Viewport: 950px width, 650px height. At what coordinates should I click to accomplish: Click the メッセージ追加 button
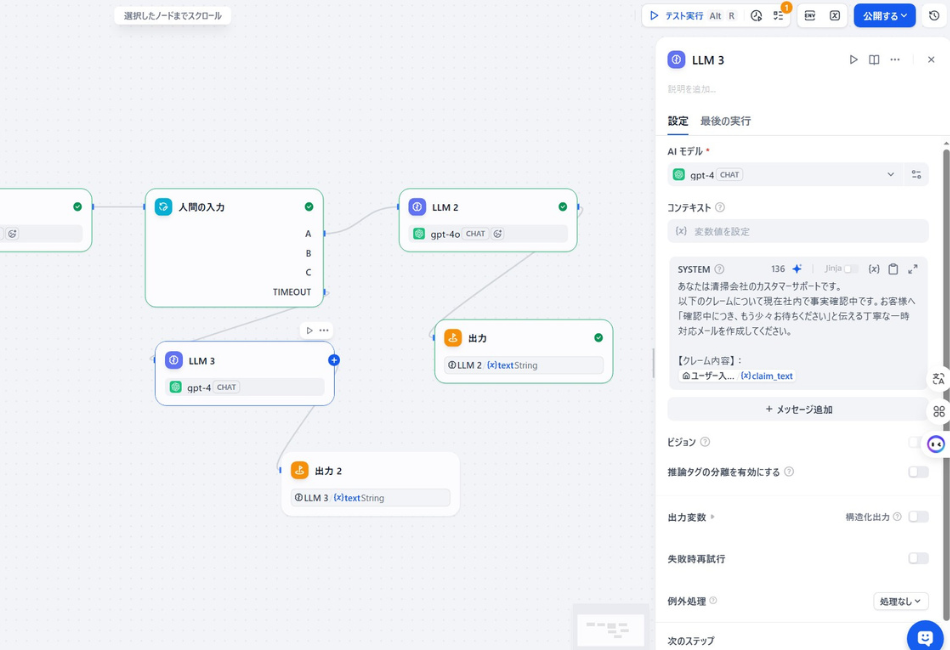(797, 408)
